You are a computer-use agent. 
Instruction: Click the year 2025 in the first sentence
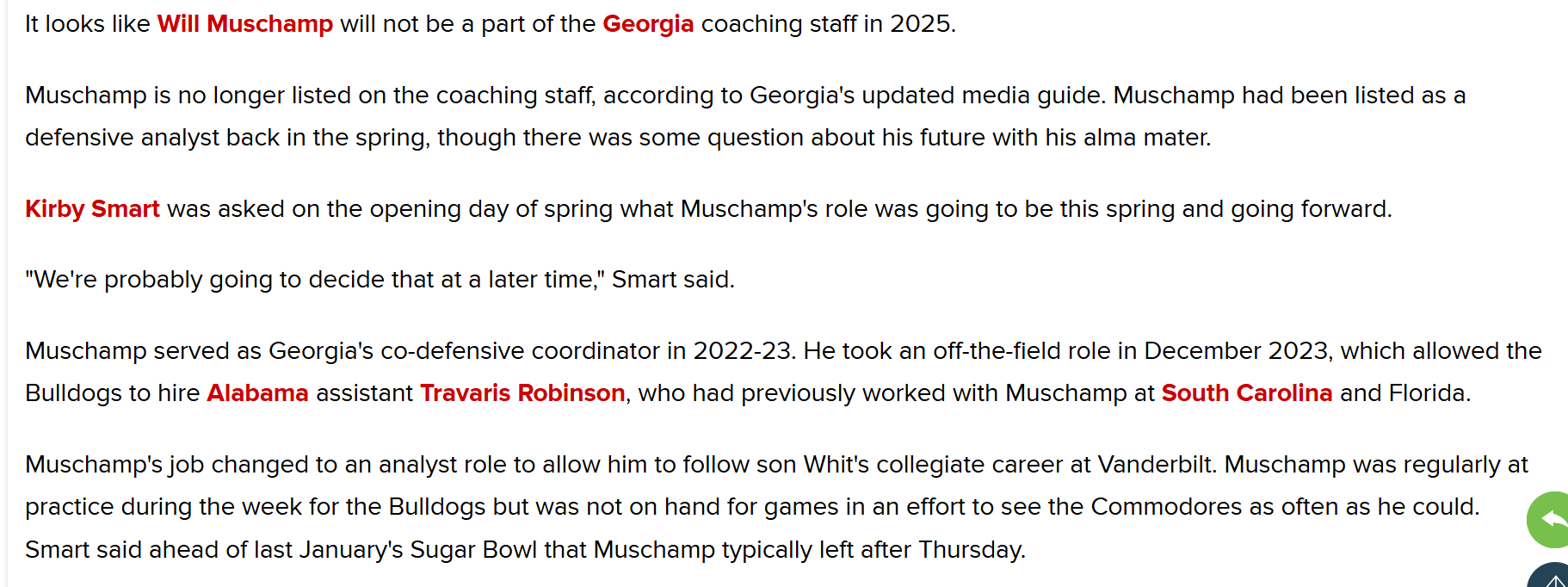(x=919, y=24)
